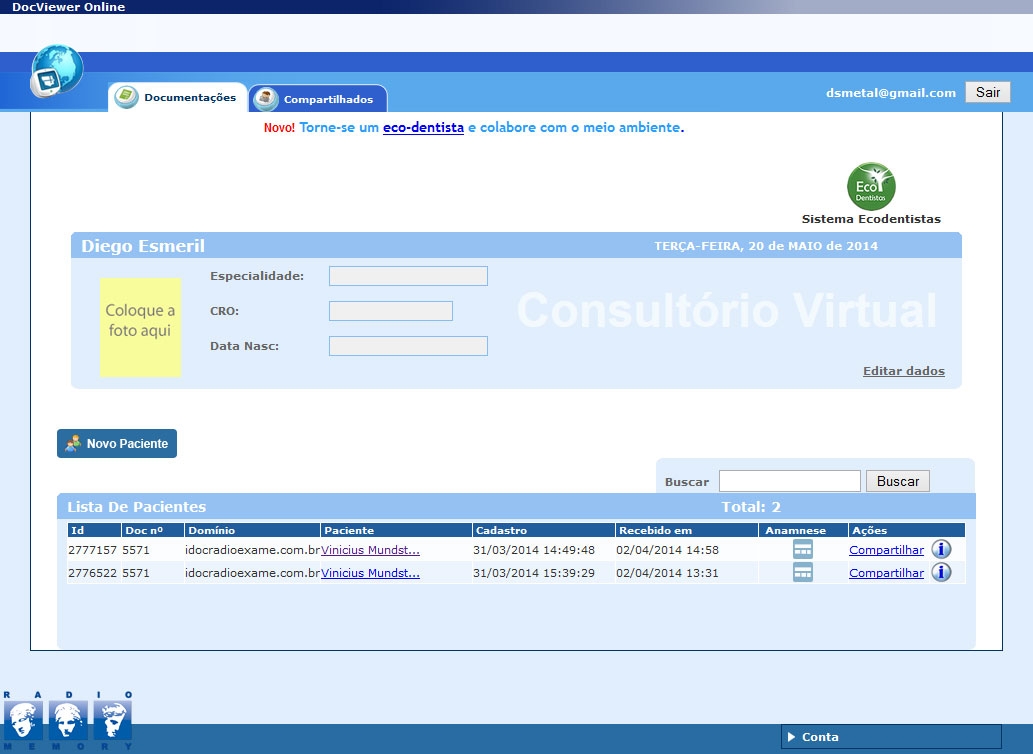Click the Editar dados link
Image resolution: width=1033 pixels, height=754 pixels.
click(903, 371)
